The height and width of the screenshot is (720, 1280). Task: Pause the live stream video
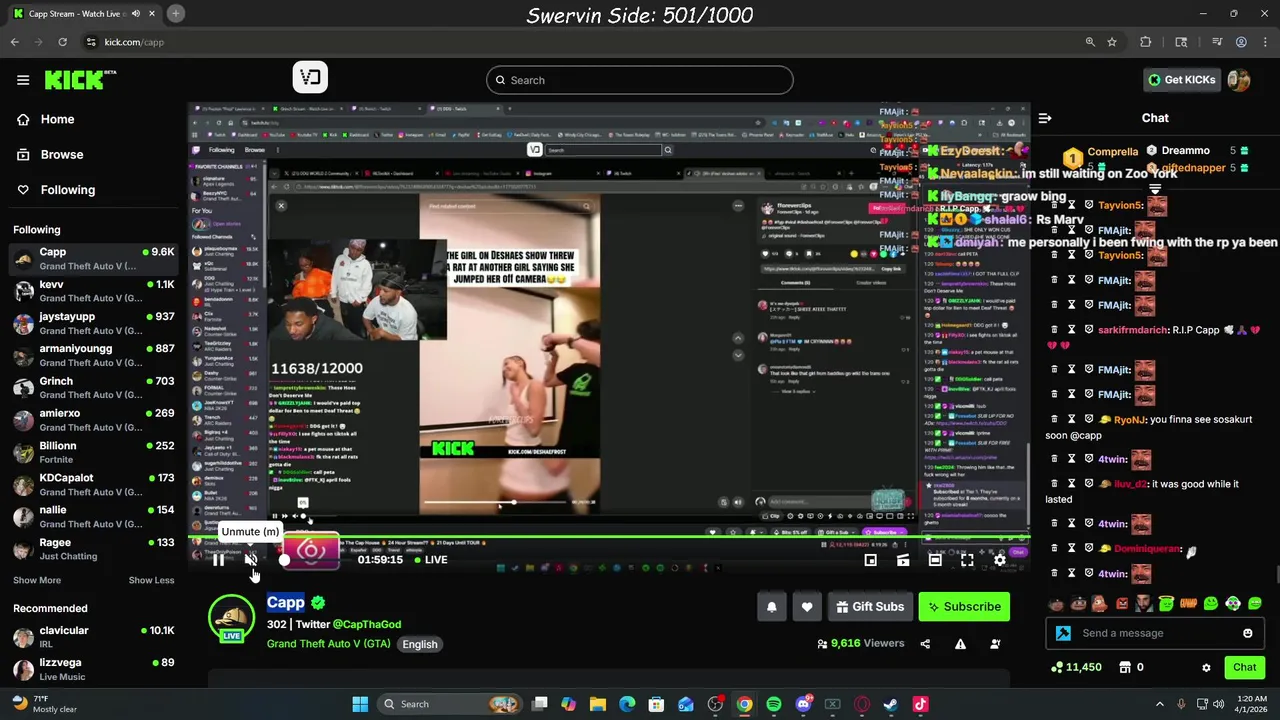tap(218, 560)
